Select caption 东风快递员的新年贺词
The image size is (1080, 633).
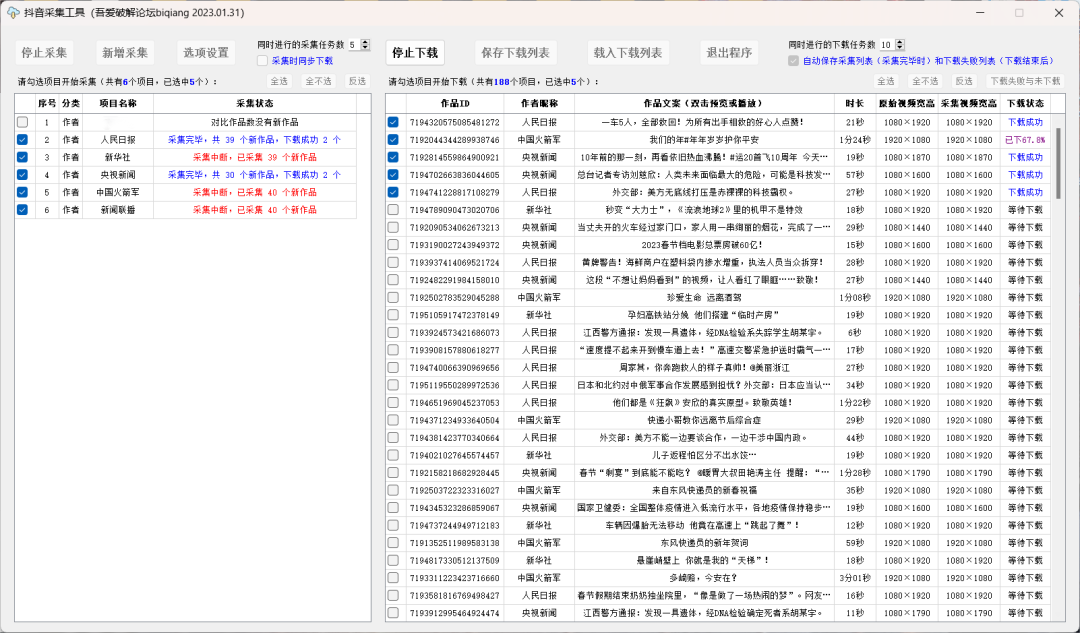tap(704, 543)
